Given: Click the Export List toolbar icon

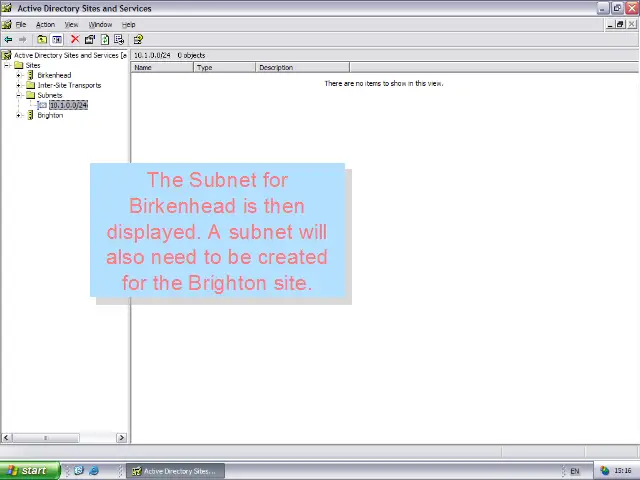Looking at the screenshot, I should (119, 39).
